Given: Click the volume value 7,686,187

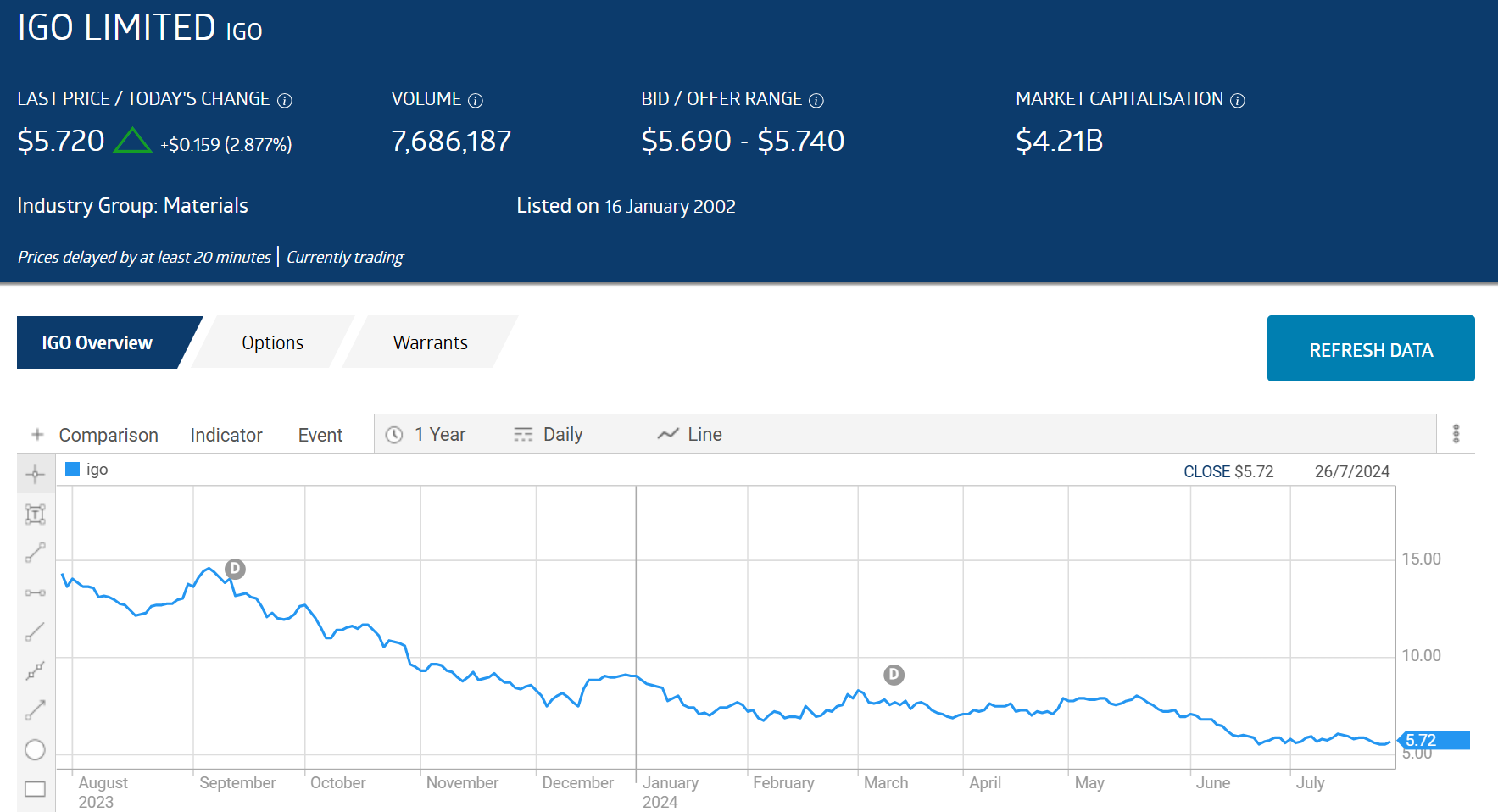Looking at the screenshot, I should (451, 141).
